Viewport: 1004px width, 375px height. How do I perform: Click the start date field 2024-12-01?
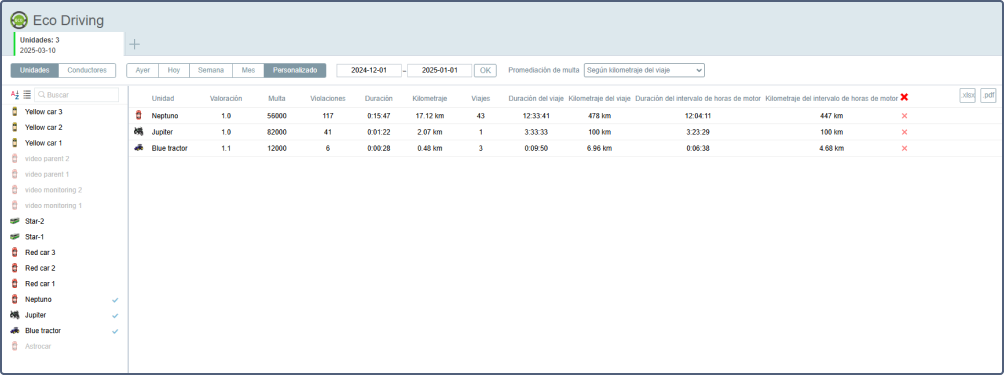click(x=369, y=70)
